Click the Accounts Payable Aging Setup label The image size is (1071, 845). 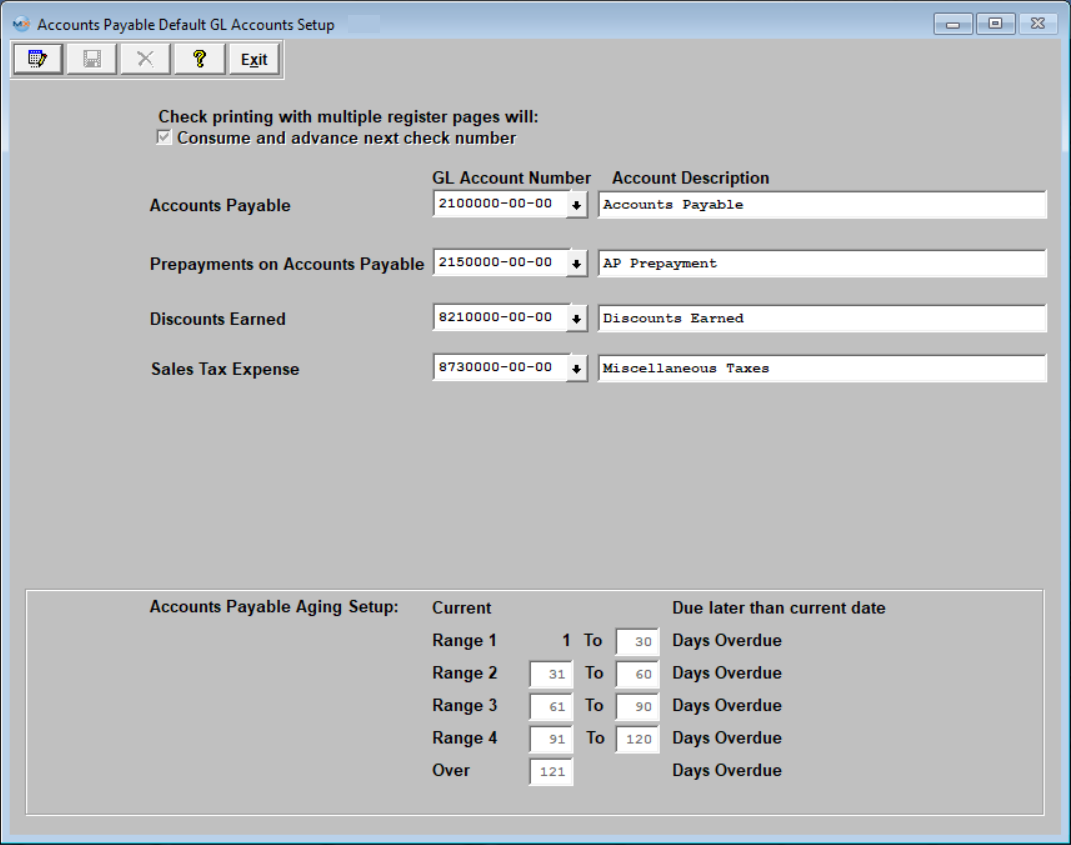274,607
